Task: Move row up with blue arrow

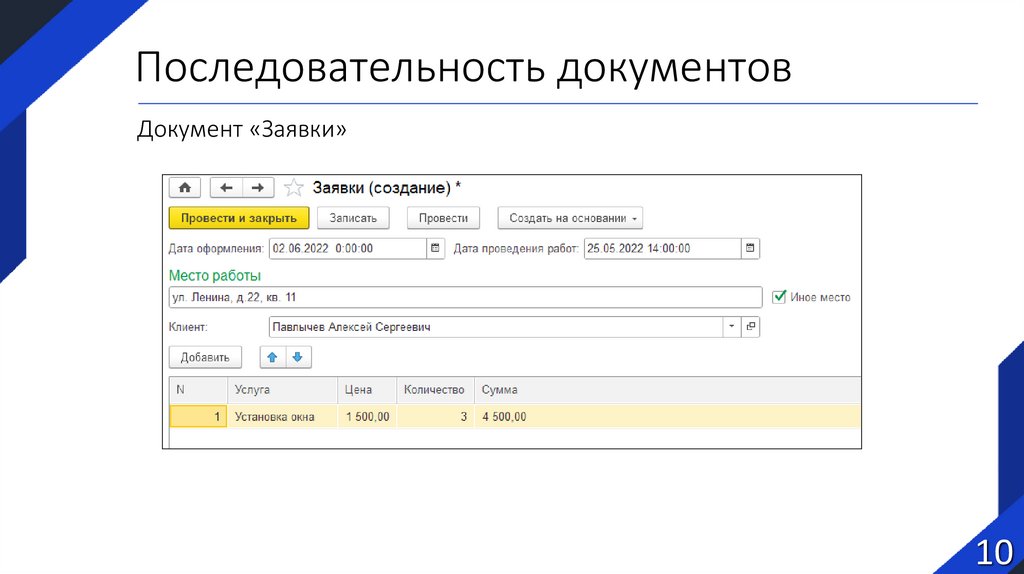Action: tap(272, 357)
